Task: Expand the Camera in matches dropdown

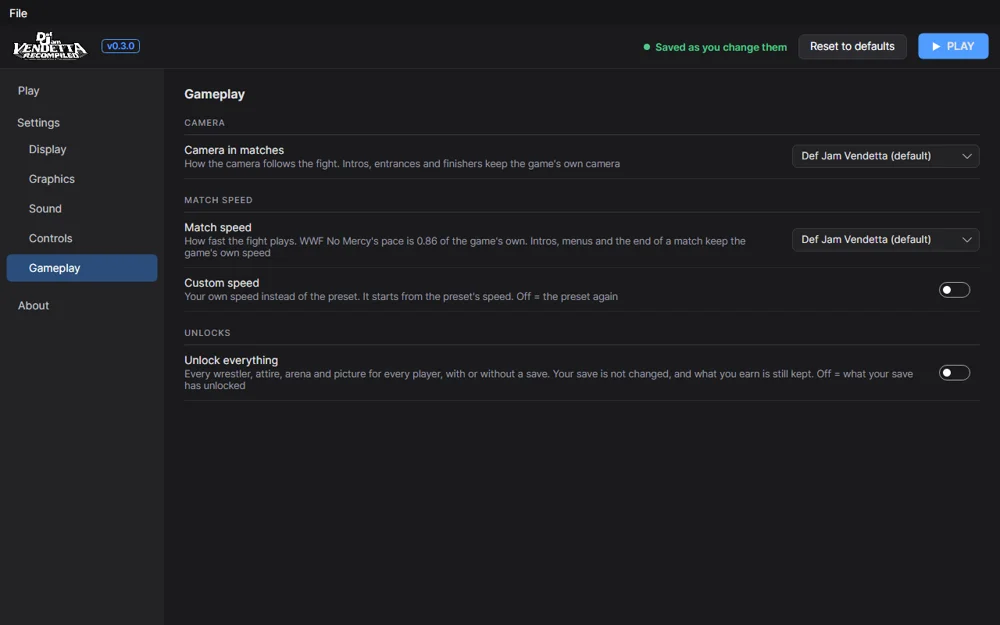Action: (885, 156)
